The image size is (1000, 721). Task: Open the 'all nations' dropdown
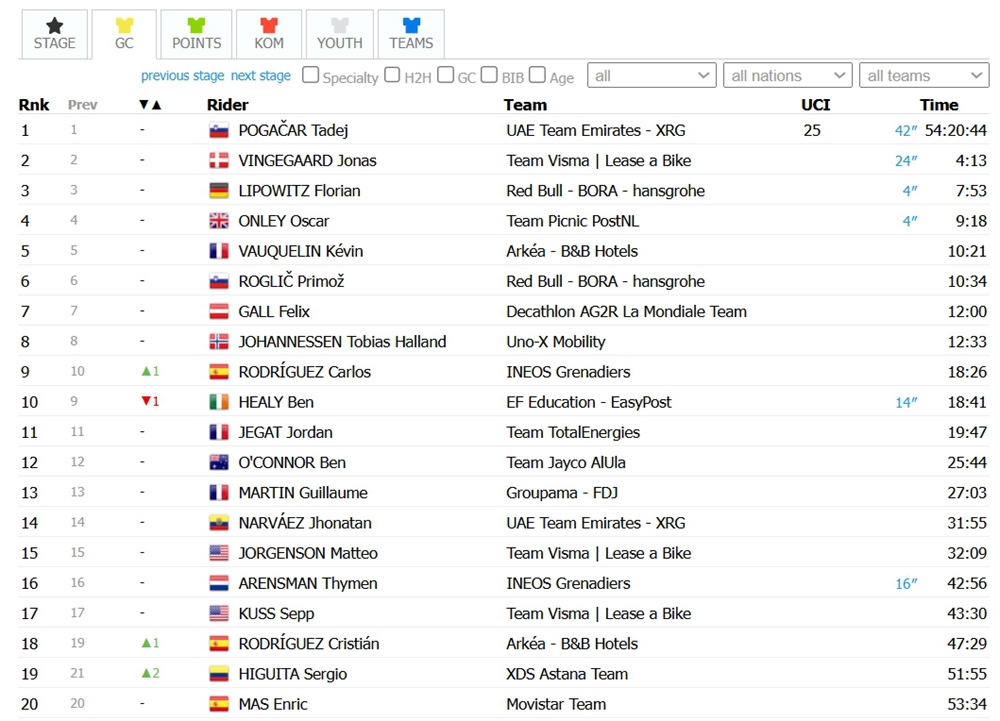(788, 76)
